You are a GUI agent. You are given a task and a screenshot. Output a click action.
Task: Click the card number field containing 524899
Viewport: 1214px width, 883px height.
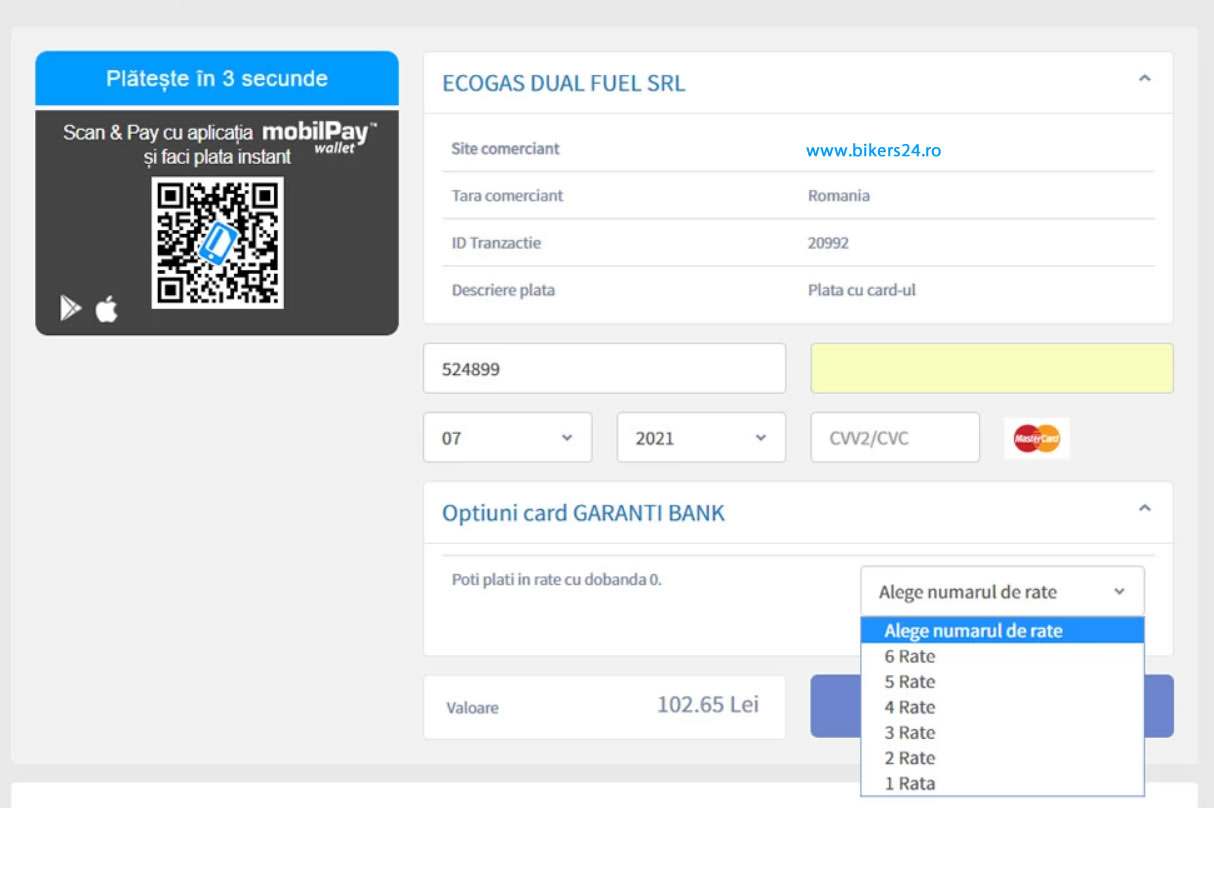605,369
